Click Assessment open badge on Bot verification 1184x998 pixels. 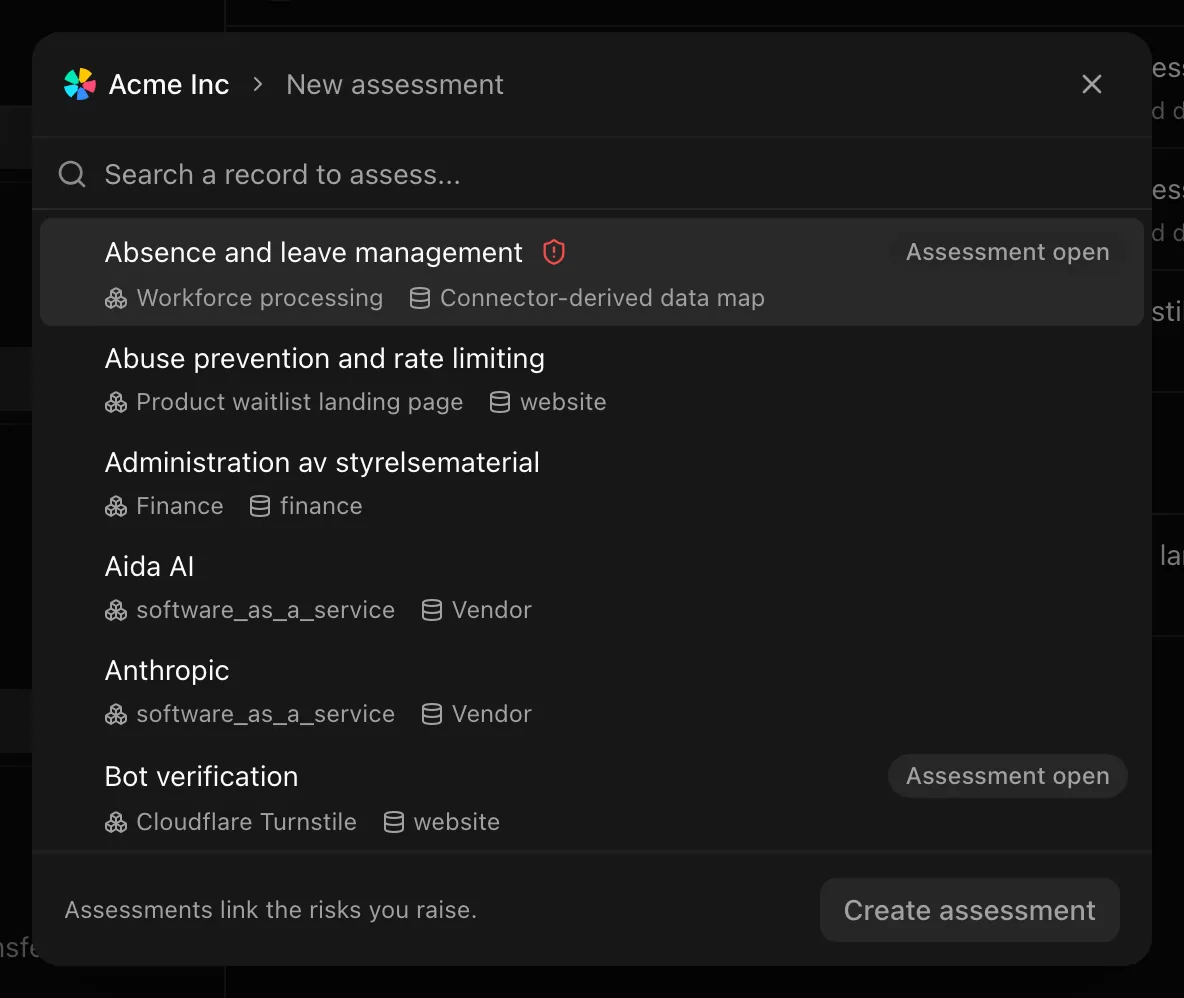[x=1007, y=776]
